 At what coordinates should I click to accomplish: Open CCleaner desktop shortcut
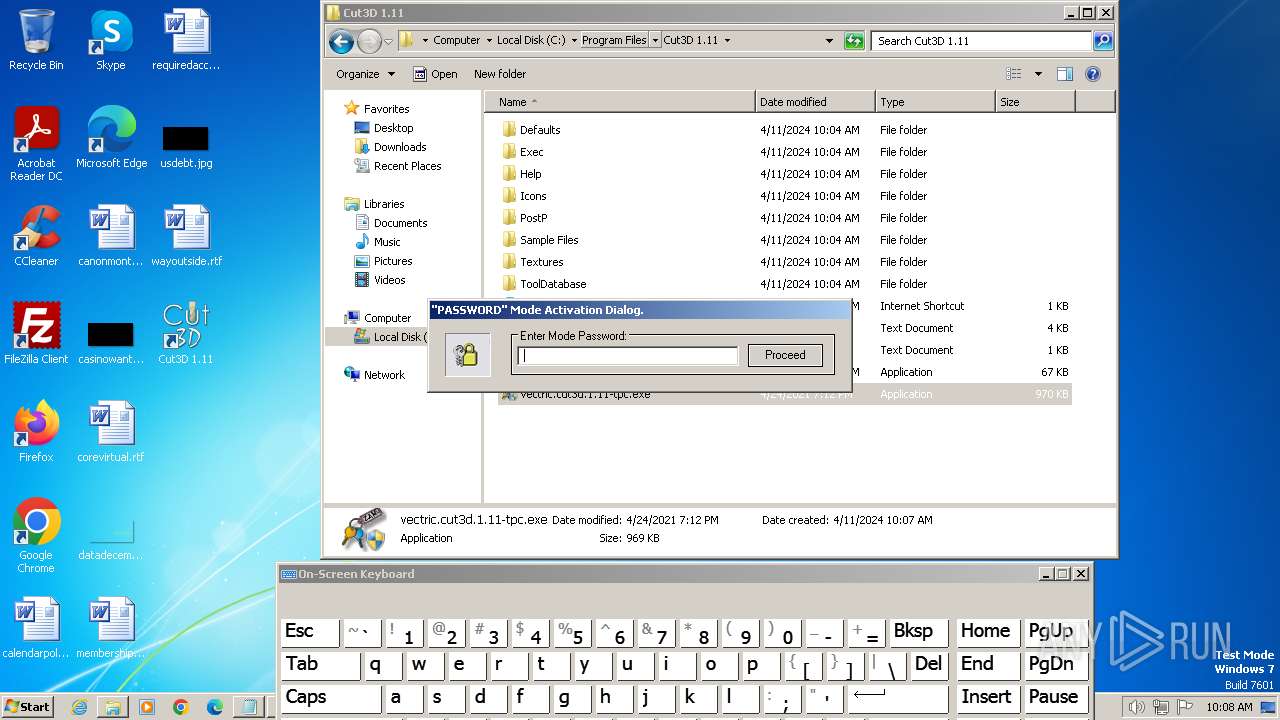(36, 236)
